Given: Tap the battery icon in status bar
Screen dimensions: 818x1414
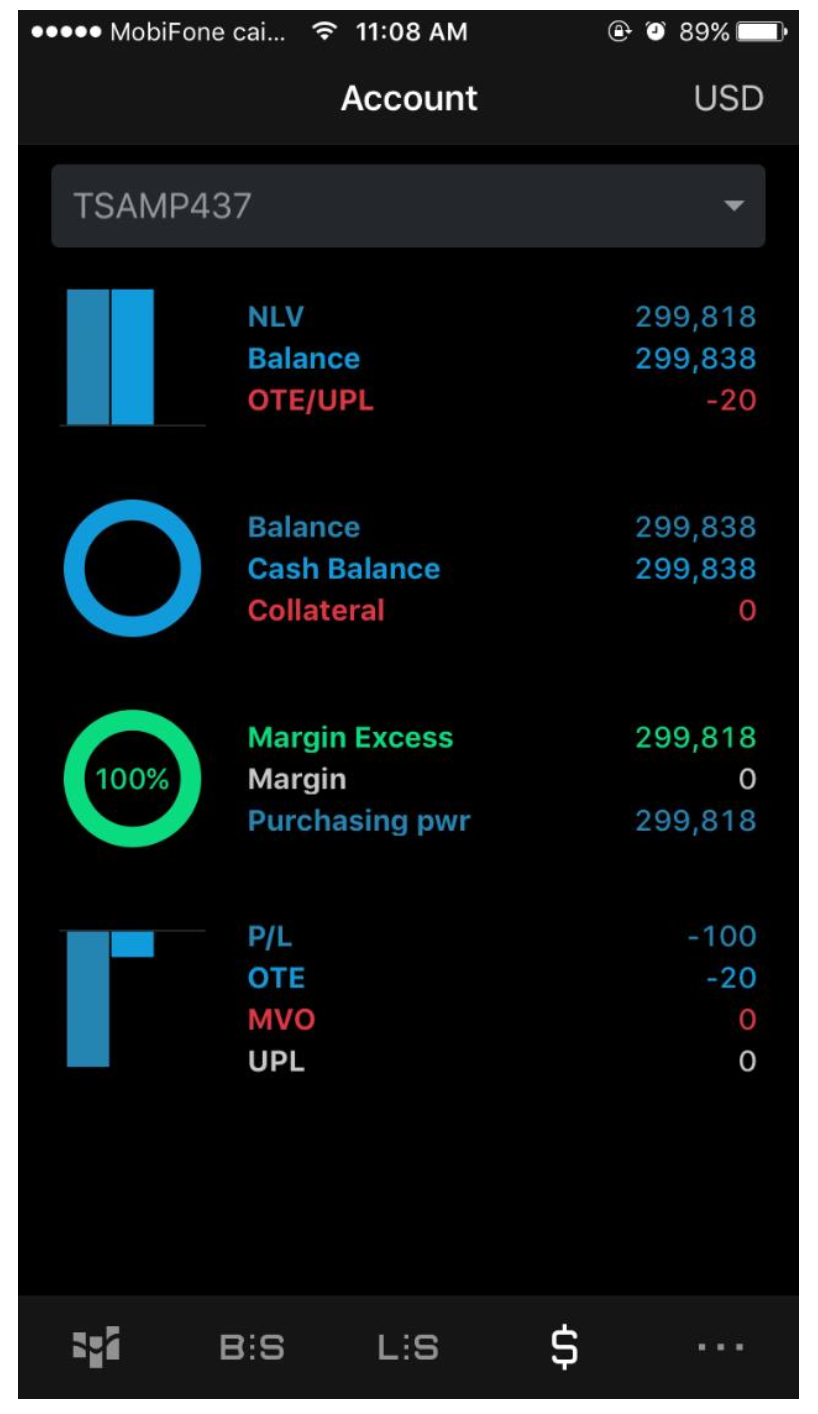Looking at the screenshot, I should point(762,32).
